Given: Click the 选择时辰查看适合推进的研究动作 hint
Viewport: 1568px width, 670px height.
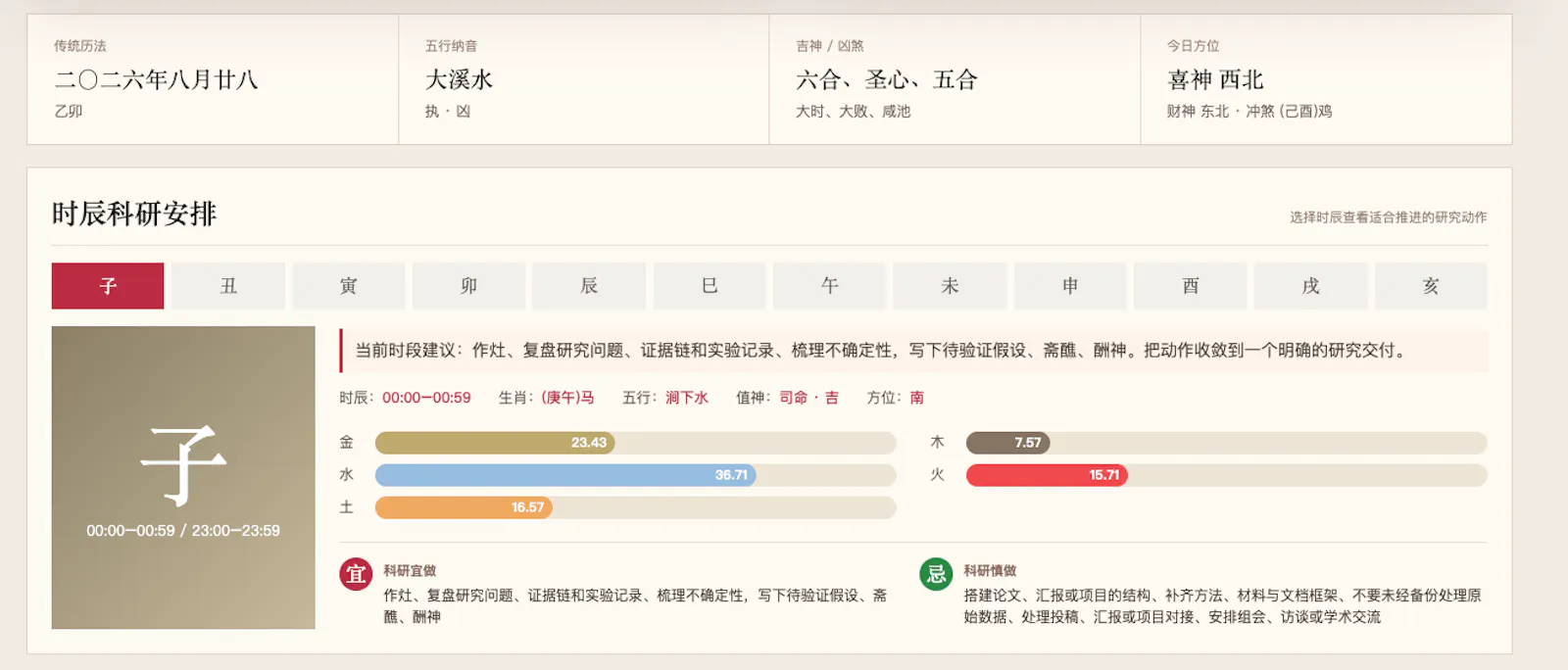Looking at the screenshot, I should click(x=1388, y=217).
